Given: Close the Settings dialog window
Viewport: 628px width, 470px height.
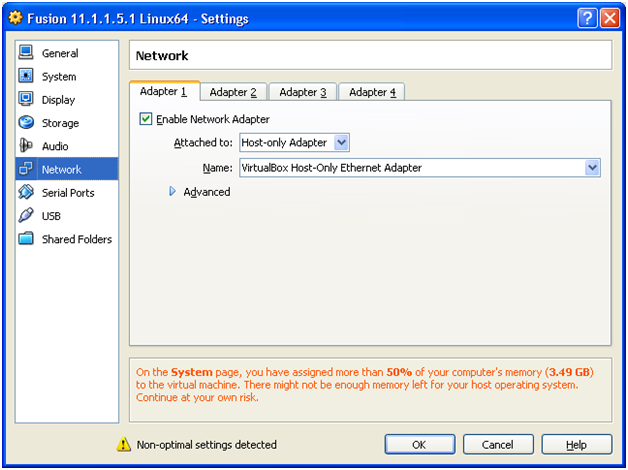Looking at the screenshot, I should pos(610,18).
